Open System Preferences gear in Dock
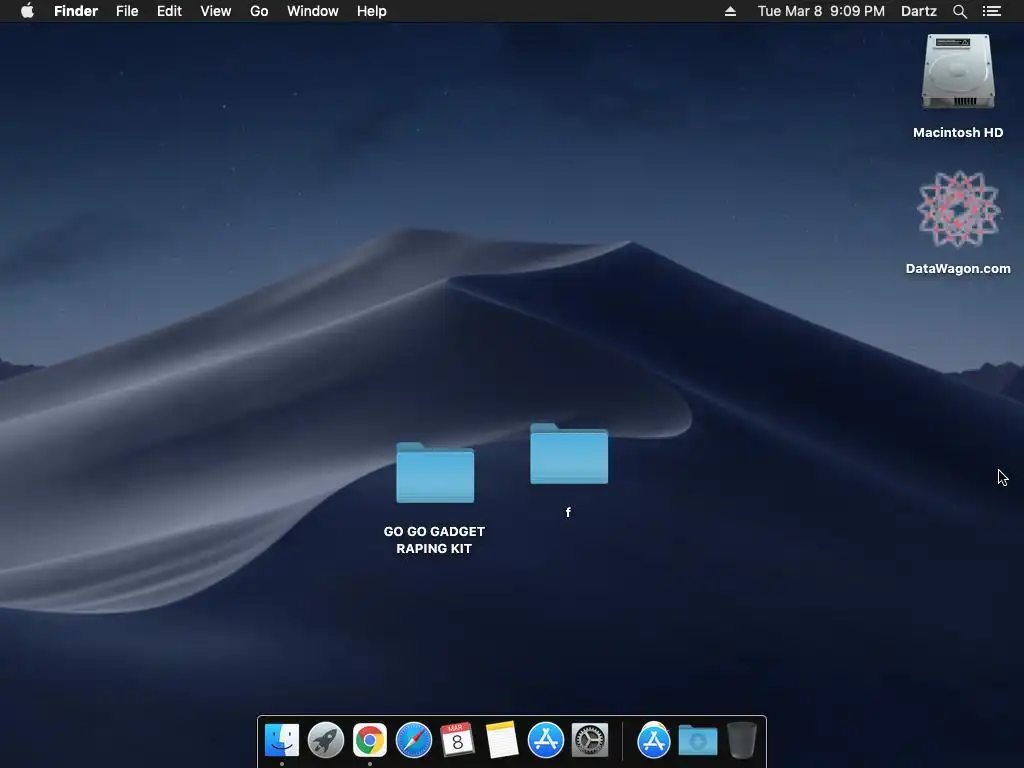 [590, 740]
